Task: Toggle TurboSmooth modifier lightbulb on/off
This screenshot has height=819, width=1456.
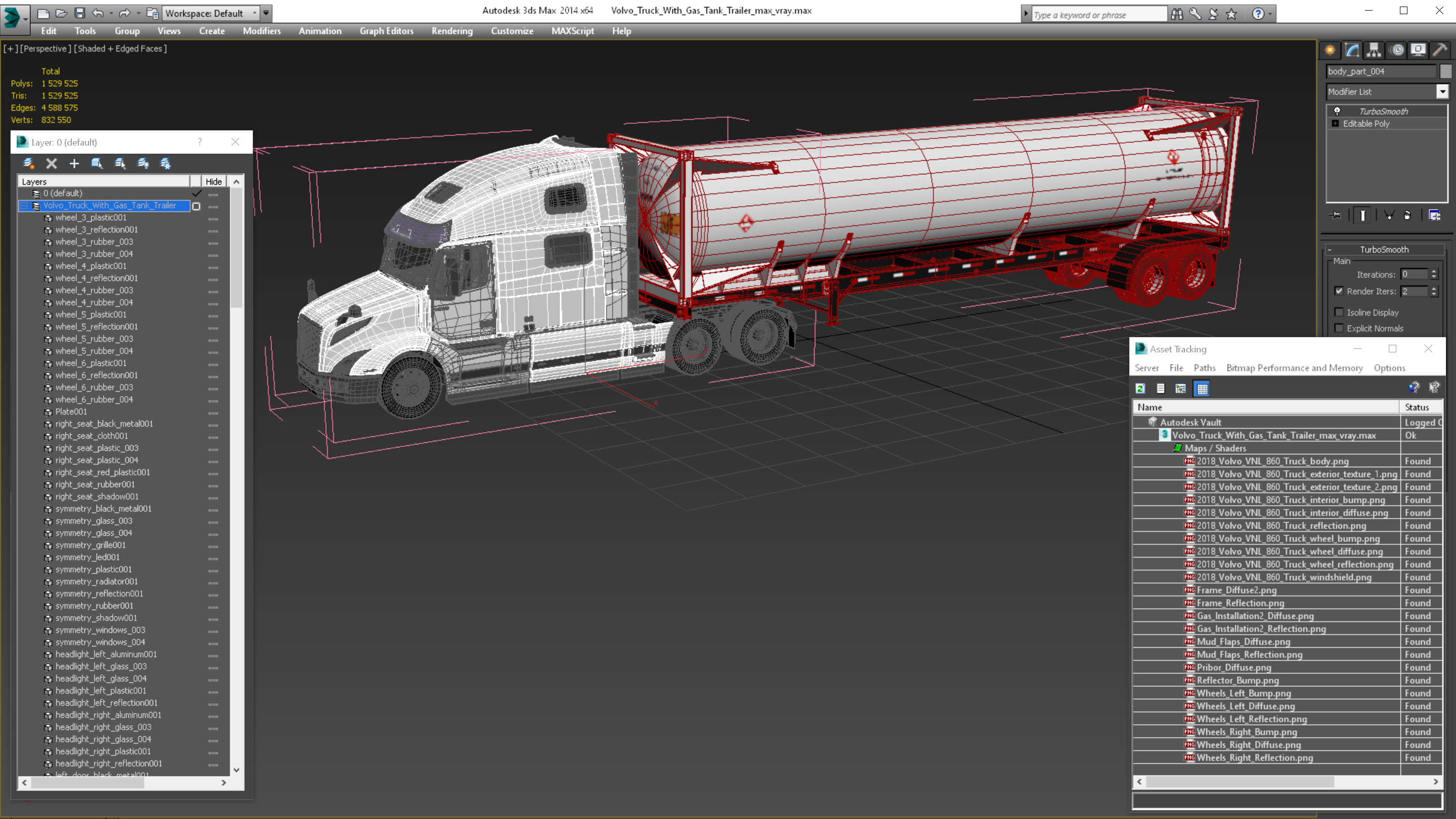Action: (x=1337, y=111)
